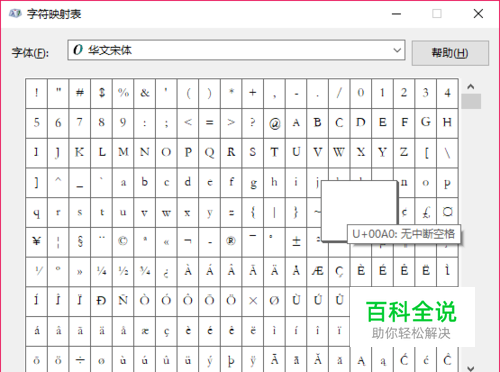
Task: Select the pound sterling £ cell
Action: pyautogui.click(x=425, y=212)
